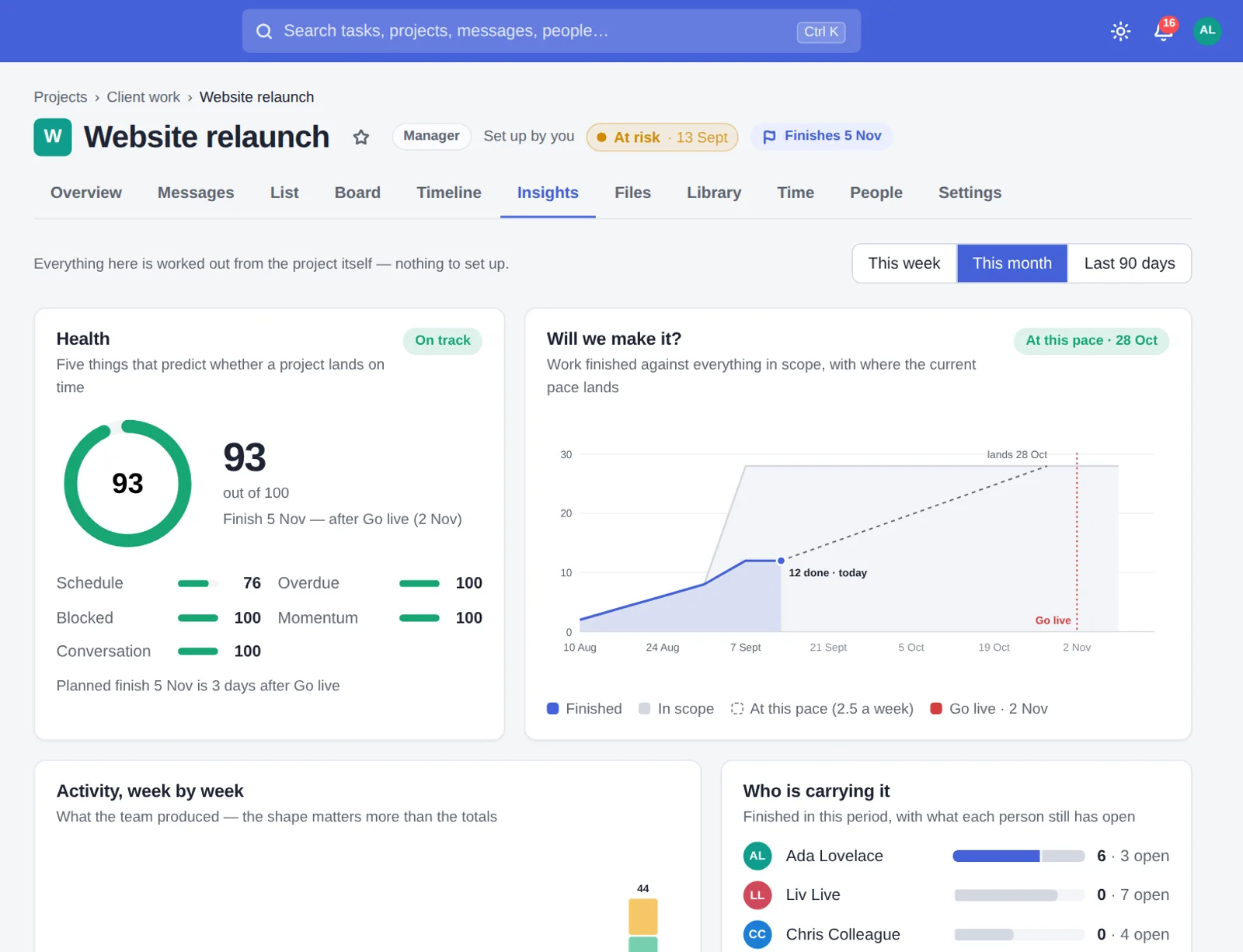Click the blue Finished legend square
Viewport: 1243px width, 952px height.
553,708
